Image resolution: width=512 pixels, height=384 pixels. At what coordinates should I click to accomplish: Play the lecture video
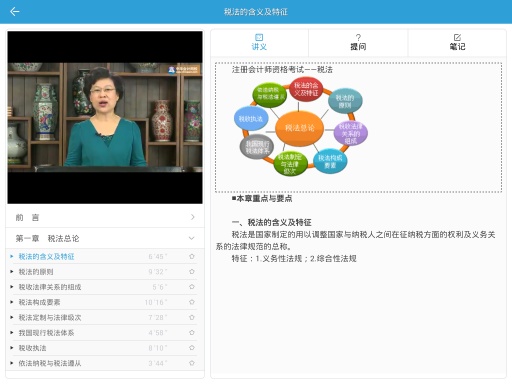105,117
